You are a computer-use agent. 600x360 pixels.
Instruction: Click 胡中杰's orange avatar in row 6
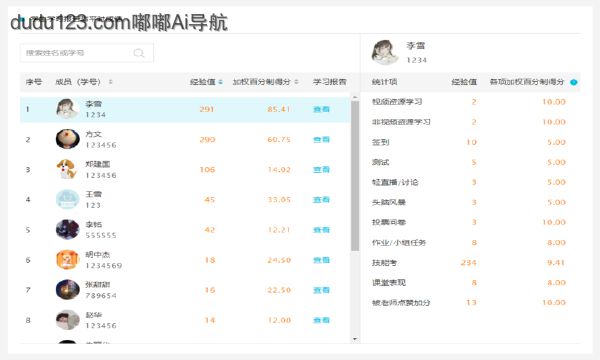click(x=67, y=260)
